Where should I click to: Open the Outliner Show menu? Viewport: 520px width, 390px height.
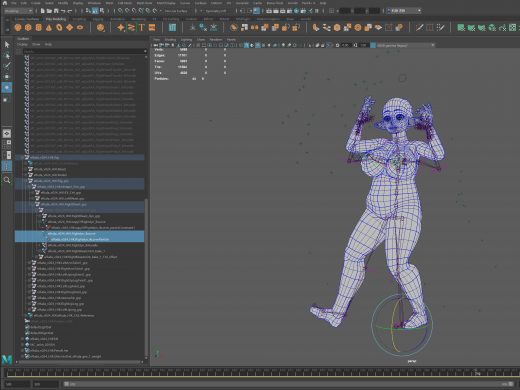[x=36, y=44]
